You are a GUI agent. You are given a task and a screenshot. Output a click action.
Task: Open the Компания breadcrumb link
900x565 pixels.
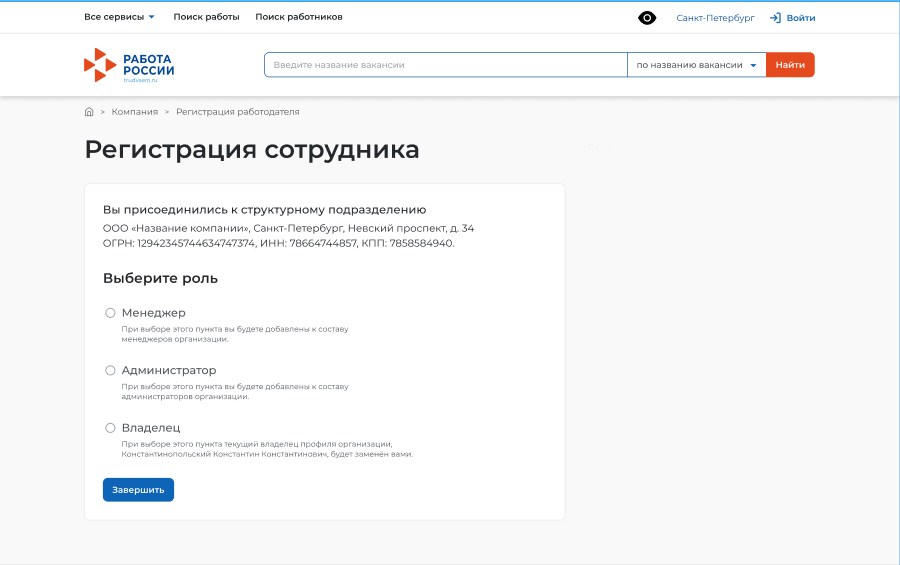pos(135,112)
